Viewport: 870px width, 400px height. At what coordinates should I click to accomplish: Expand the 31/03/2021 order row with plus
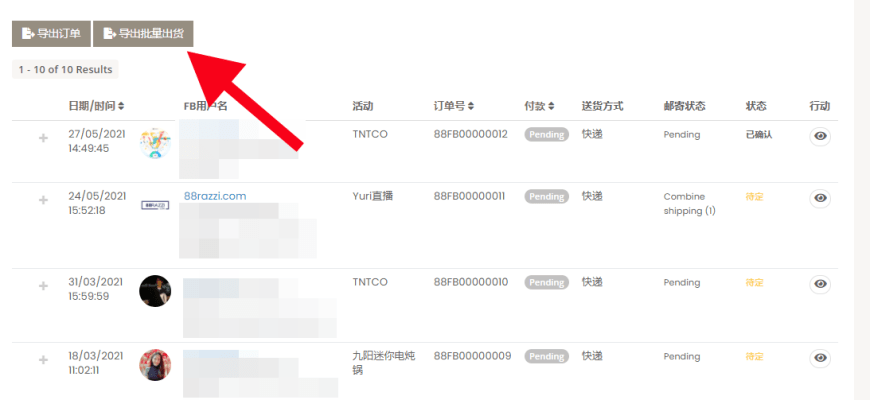tap(43, 286)
